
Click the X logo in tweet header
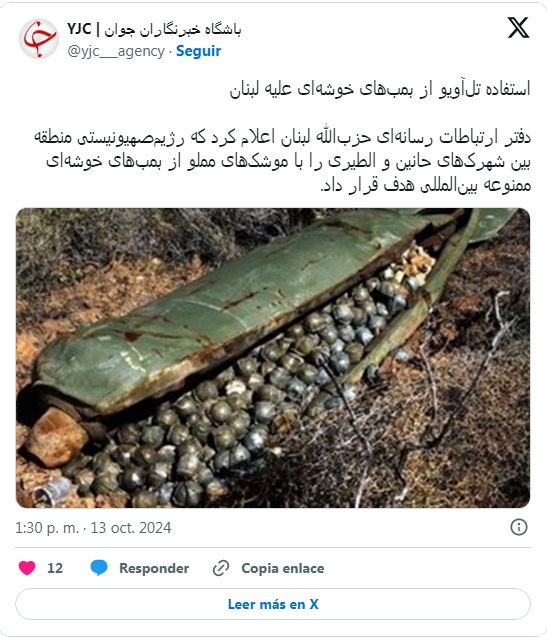(x=518, y=28)
